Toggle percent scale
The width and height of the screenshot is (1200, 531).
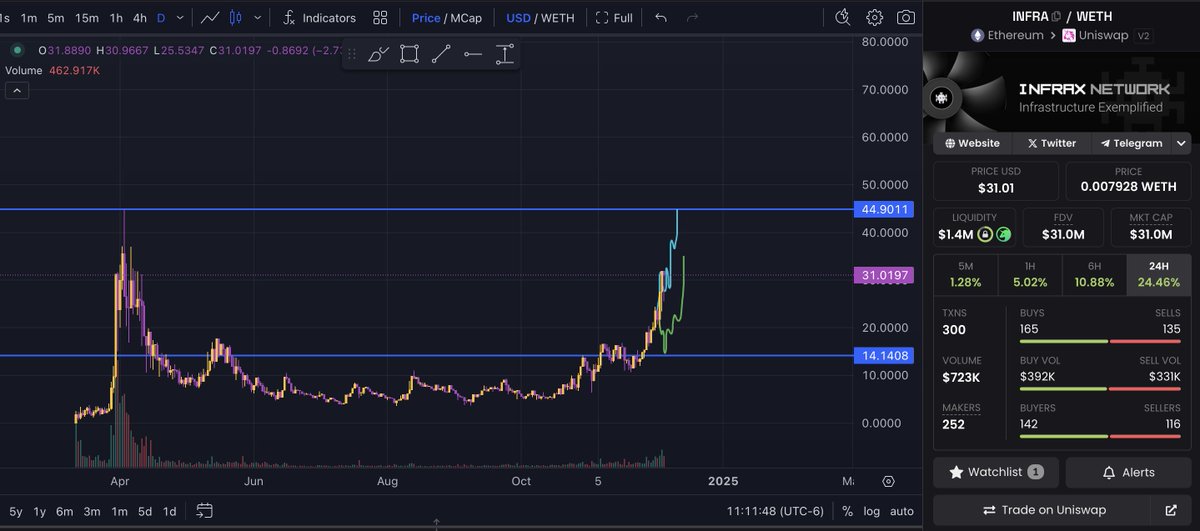(x=846, y=511)
